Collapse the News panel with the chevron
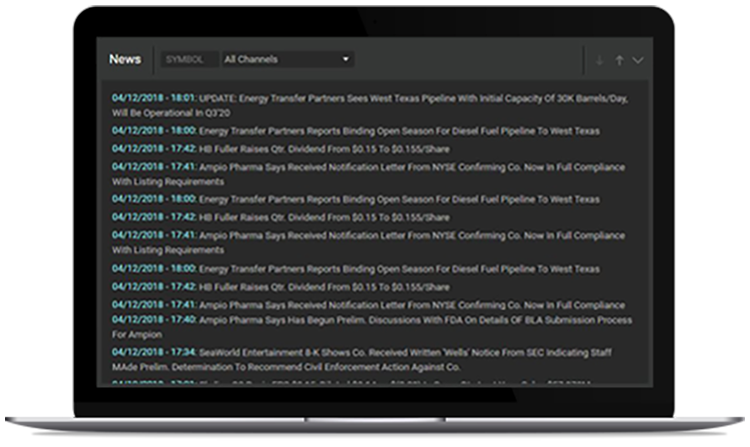The image size is (750, 447). (638, 60)
